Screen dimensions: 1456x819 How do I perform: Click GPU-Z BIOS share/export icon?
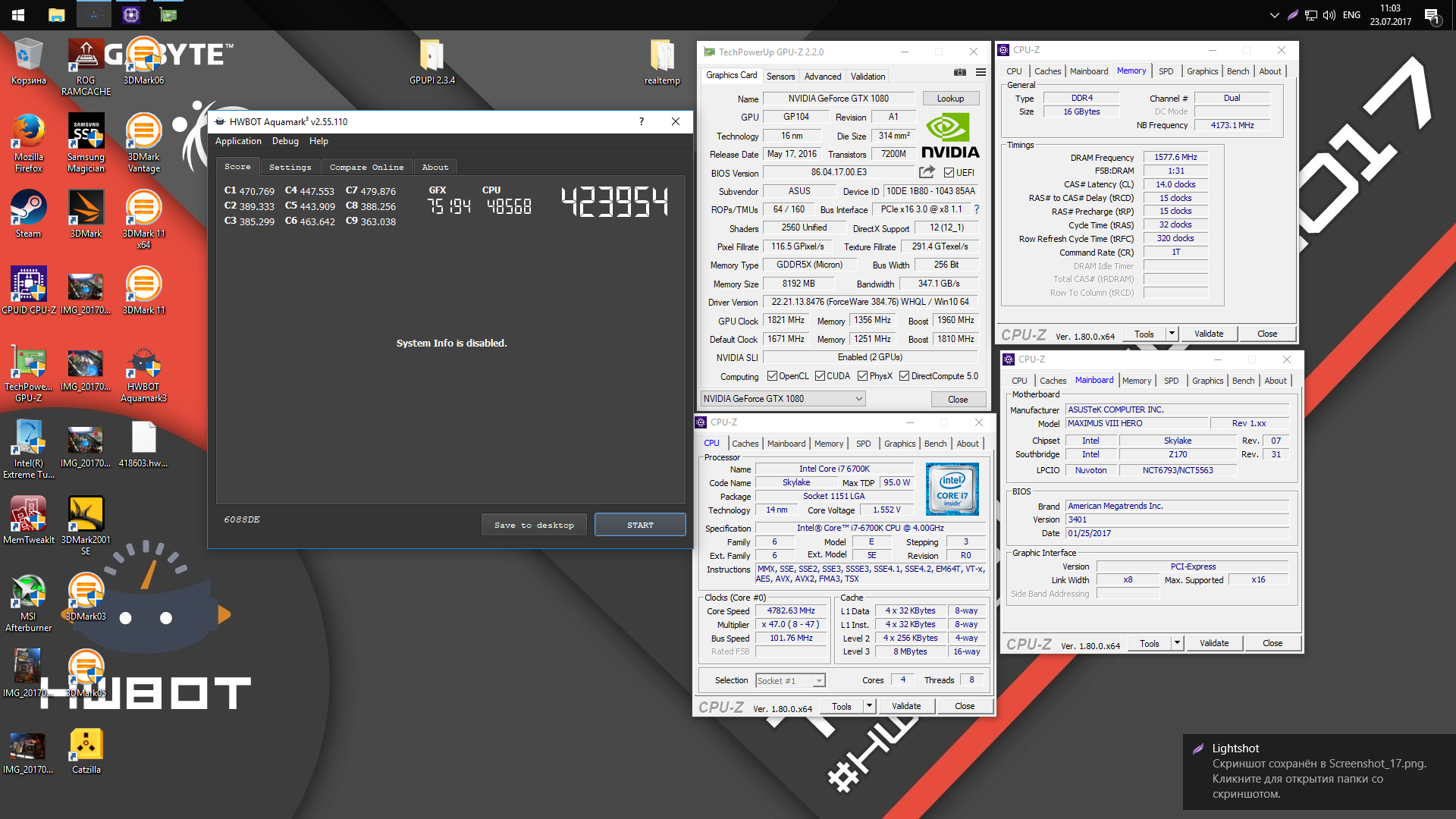(927, 172)
